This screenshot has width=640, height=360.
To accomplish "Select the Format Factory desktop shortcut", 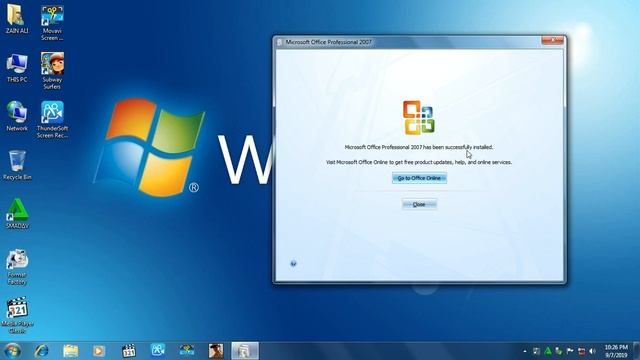I will click(17, 267).
